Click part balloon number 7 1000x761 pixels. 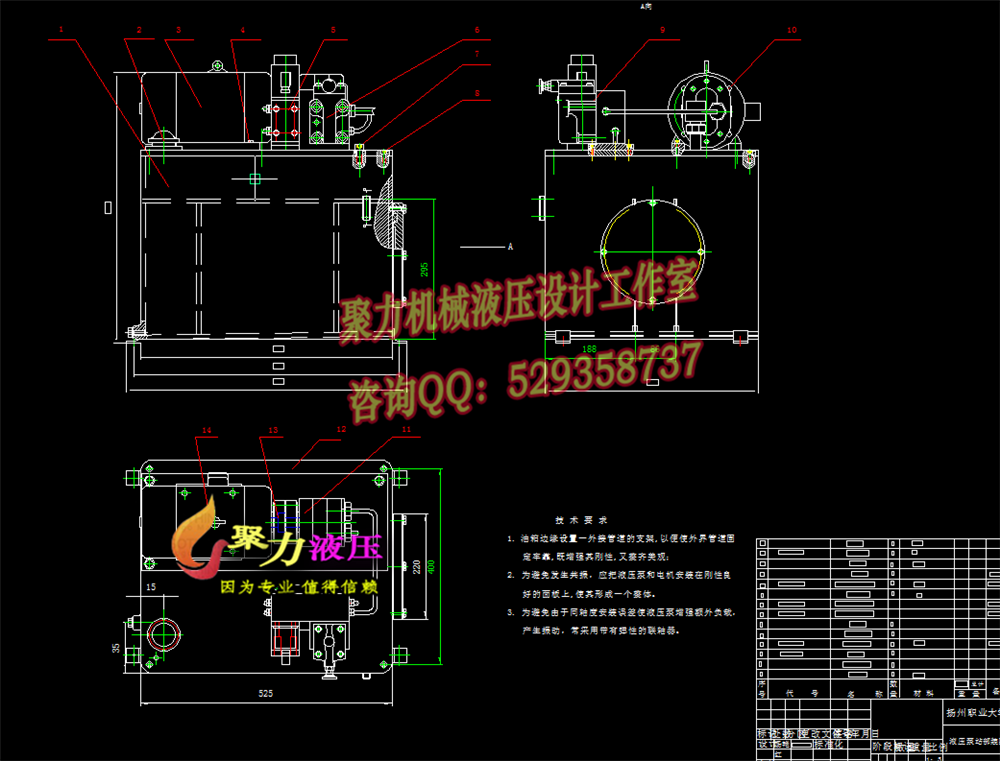point(476,55)
